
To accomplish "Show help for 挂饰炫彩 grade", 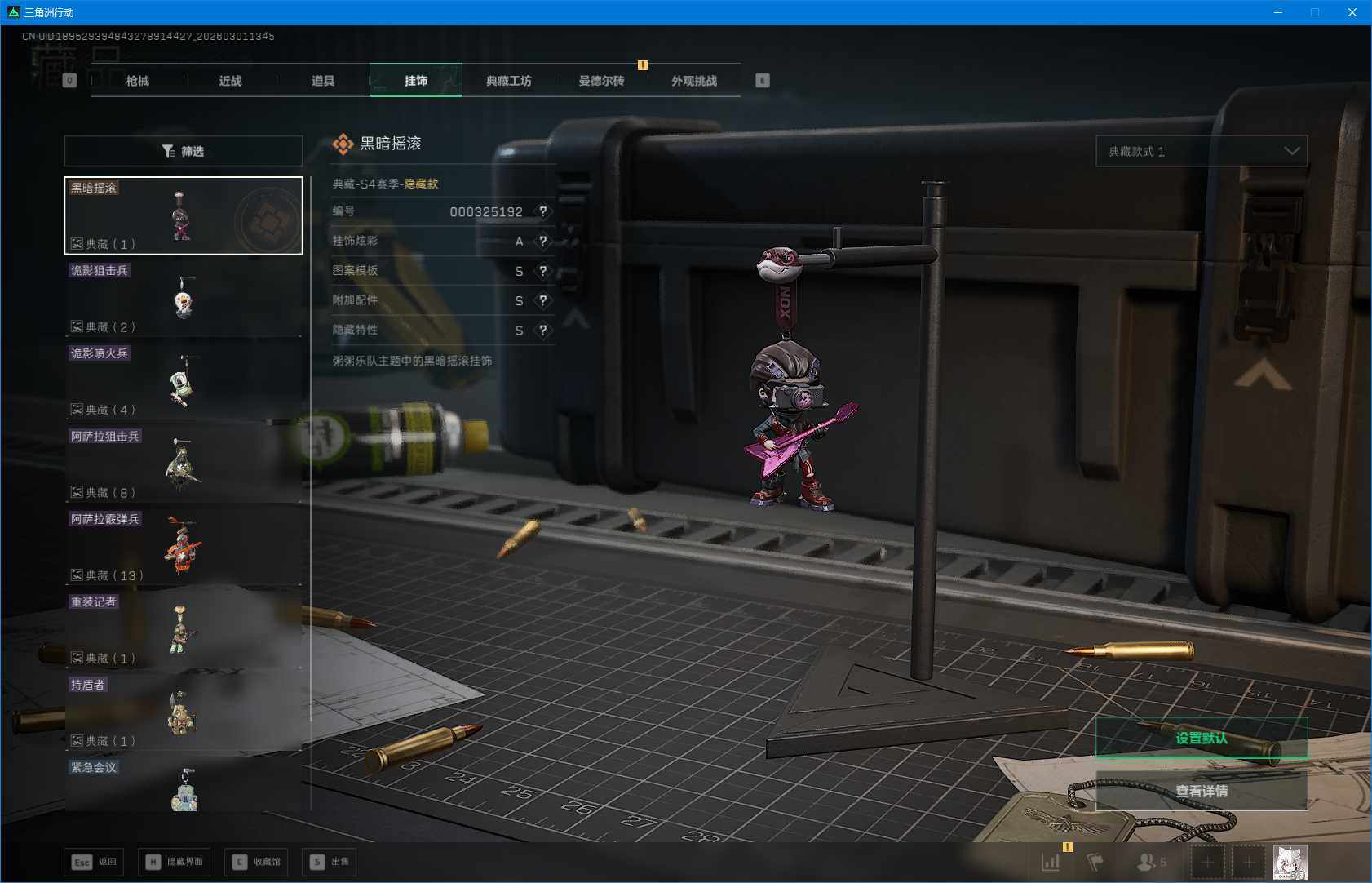I will [x=543, y=242].
